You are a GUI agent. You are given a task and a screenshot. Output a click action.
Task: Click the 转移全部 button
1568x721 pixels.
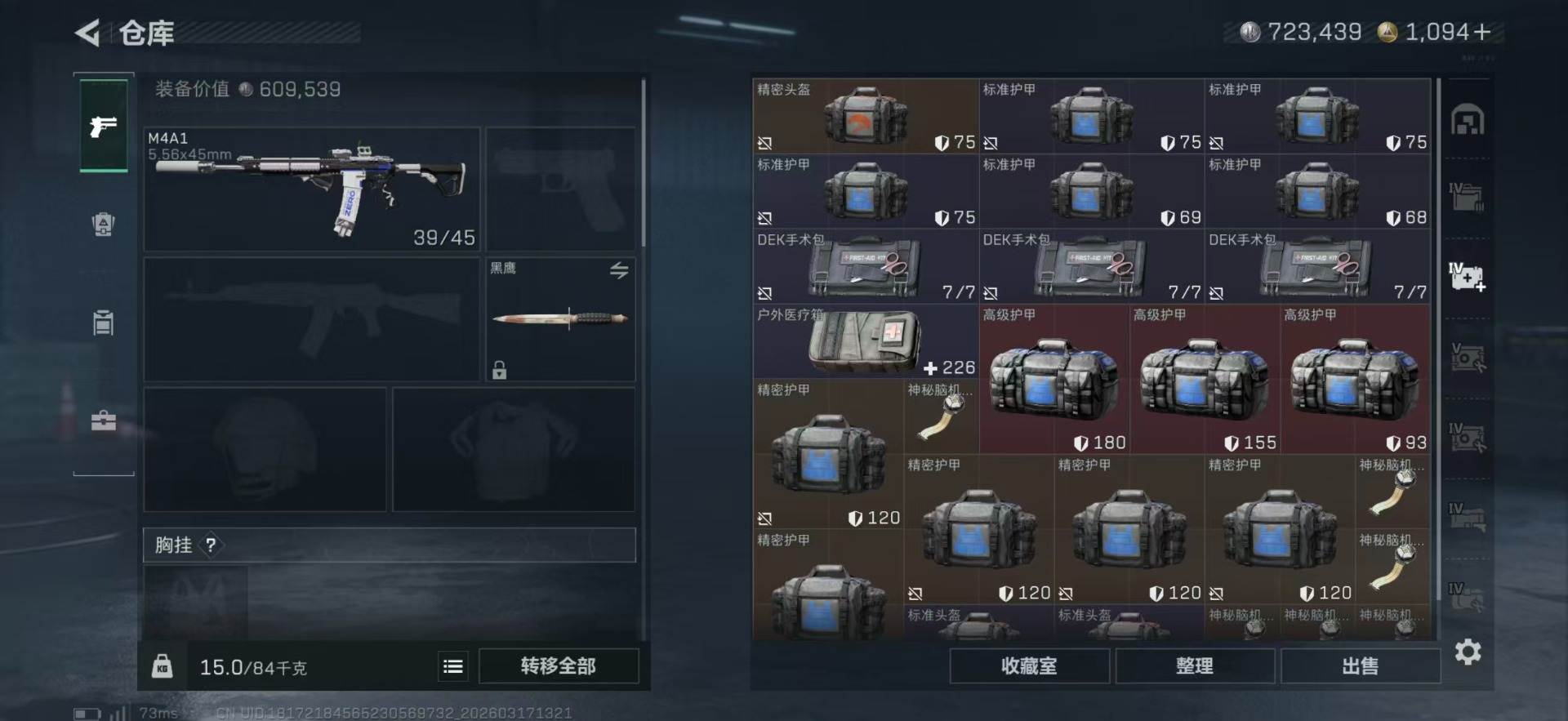(x=559, y=666)
